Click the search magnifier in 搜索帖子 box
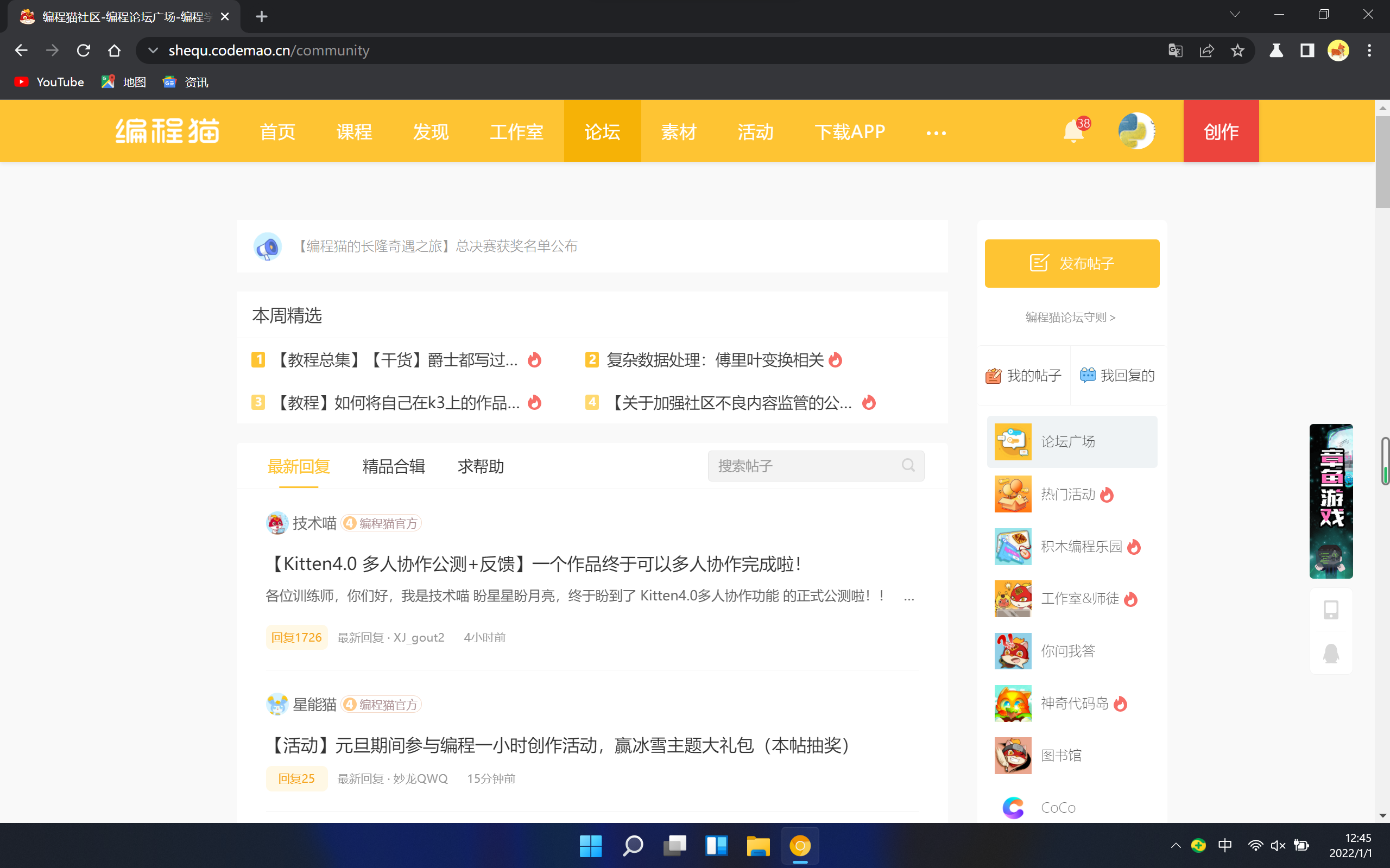The image size is (1390, 868). pos(908,466)
